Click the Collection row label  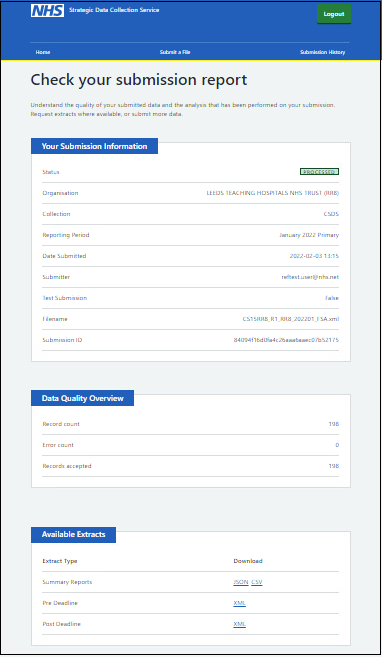56,214
